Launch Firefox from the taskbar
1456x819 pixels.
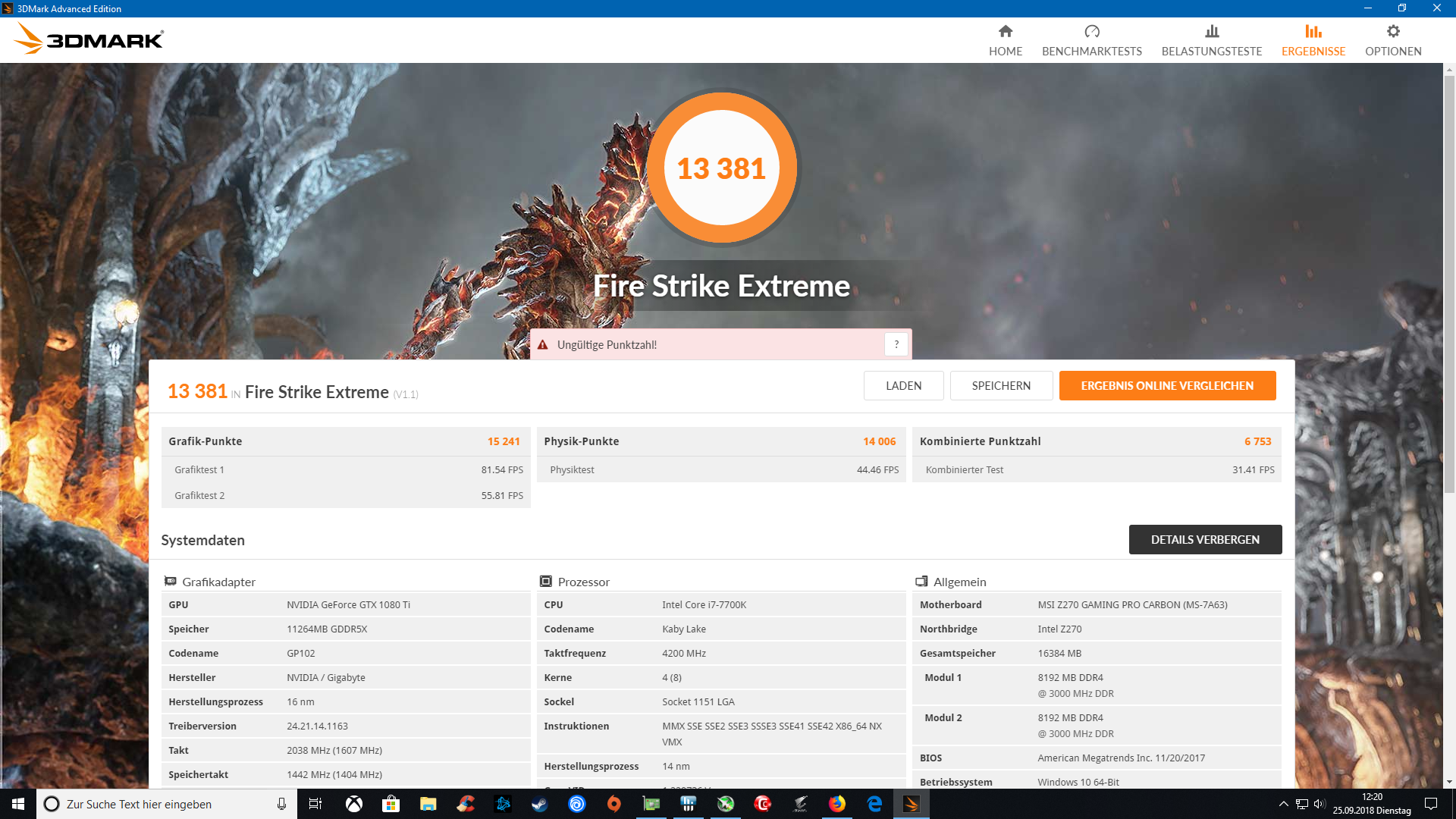point(836,804)
